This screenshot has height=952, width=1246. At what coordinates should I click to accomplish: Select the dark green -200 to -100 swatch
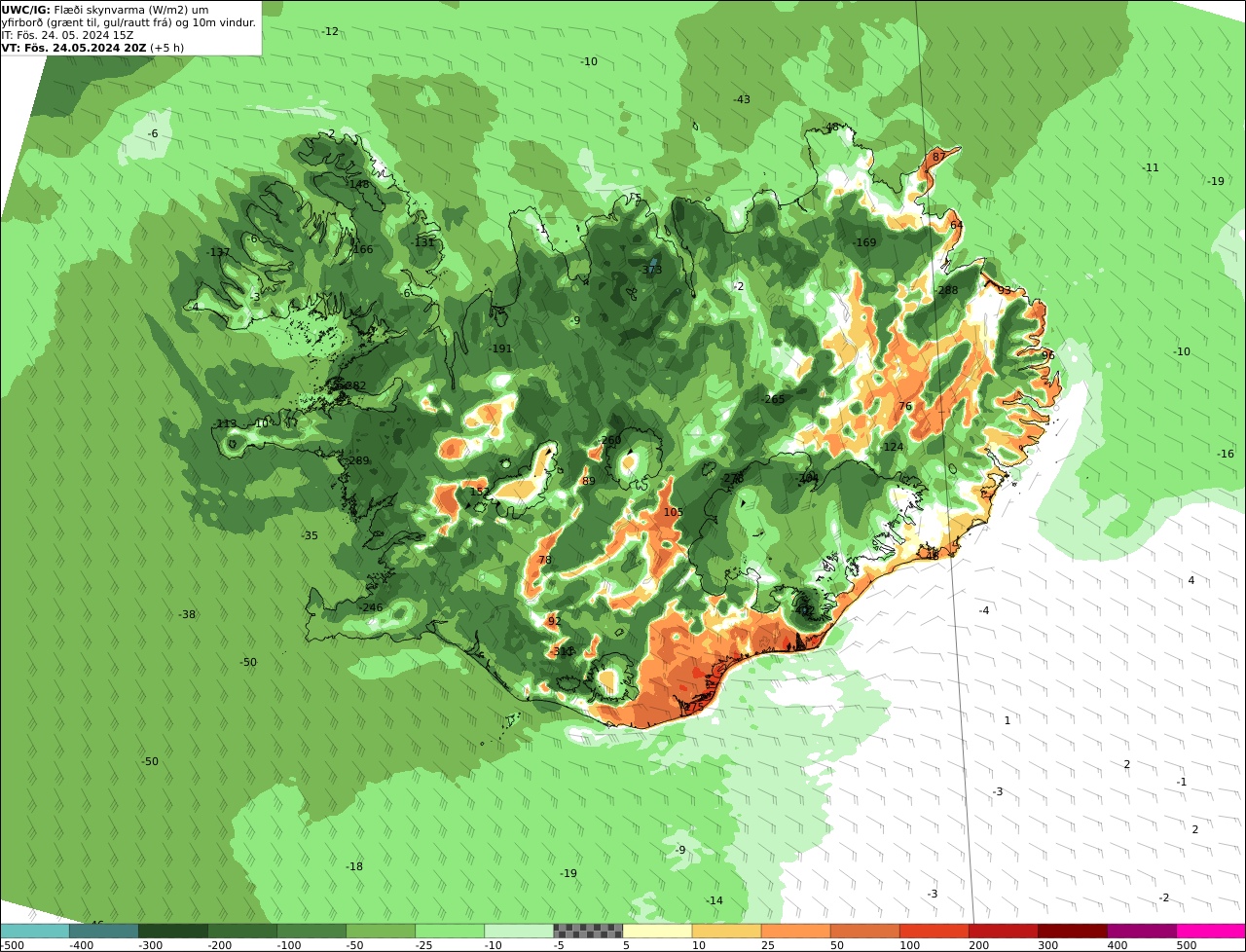pos(242,931)
